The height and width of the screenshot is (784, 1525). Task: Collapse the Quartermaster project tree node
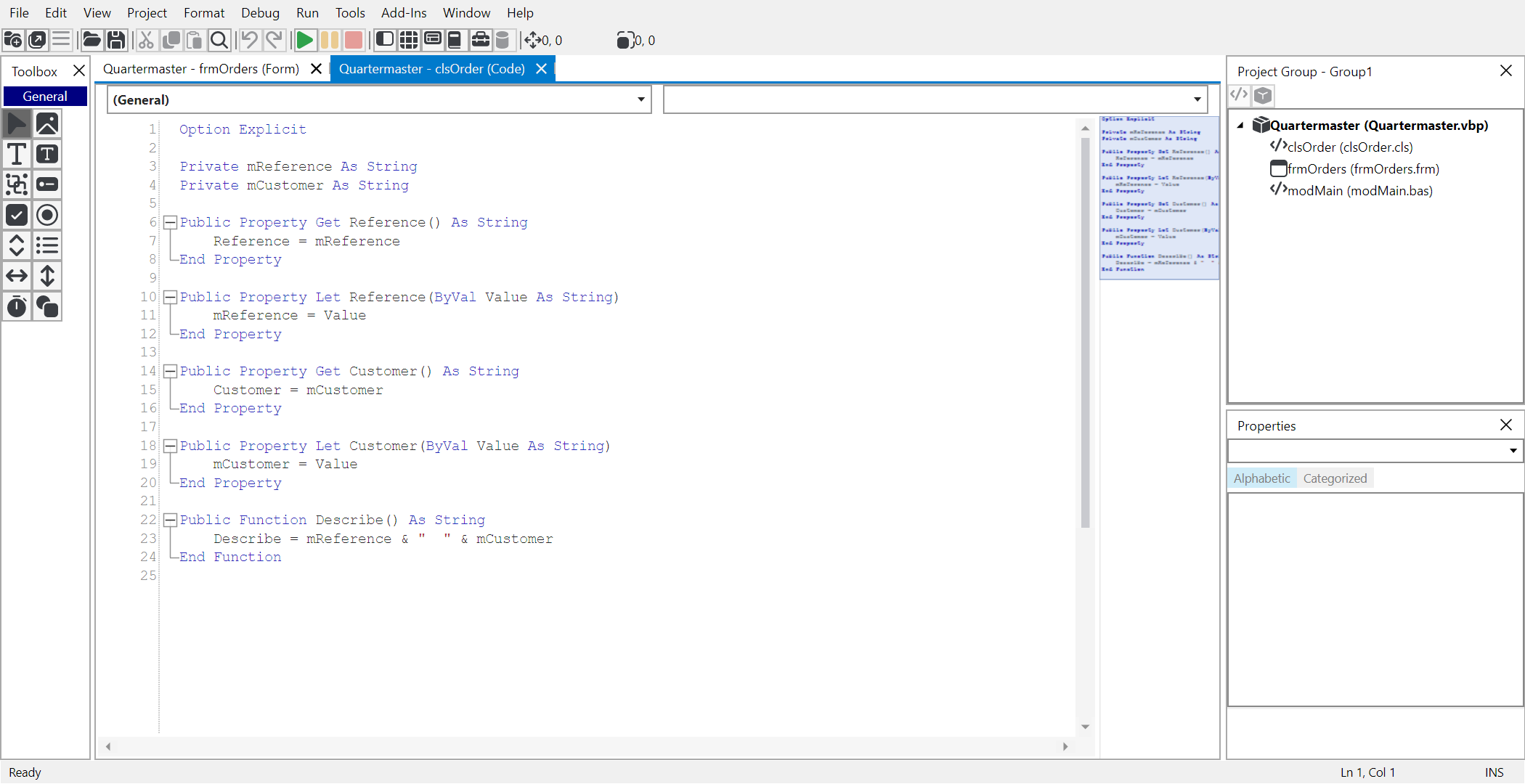pos(1240,126)
